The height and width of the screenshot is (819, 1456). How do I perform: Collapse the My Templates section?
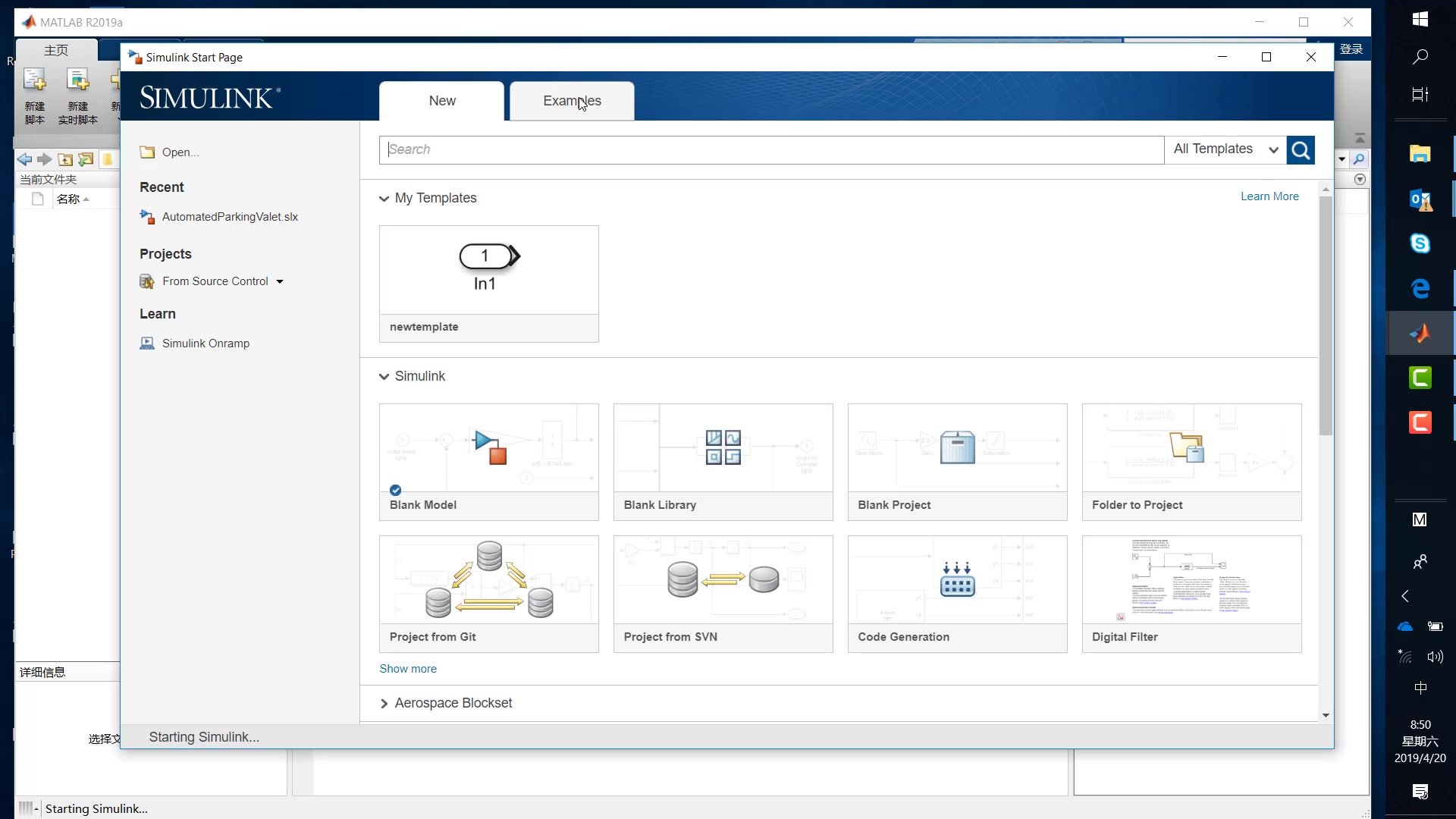(384, 199)
